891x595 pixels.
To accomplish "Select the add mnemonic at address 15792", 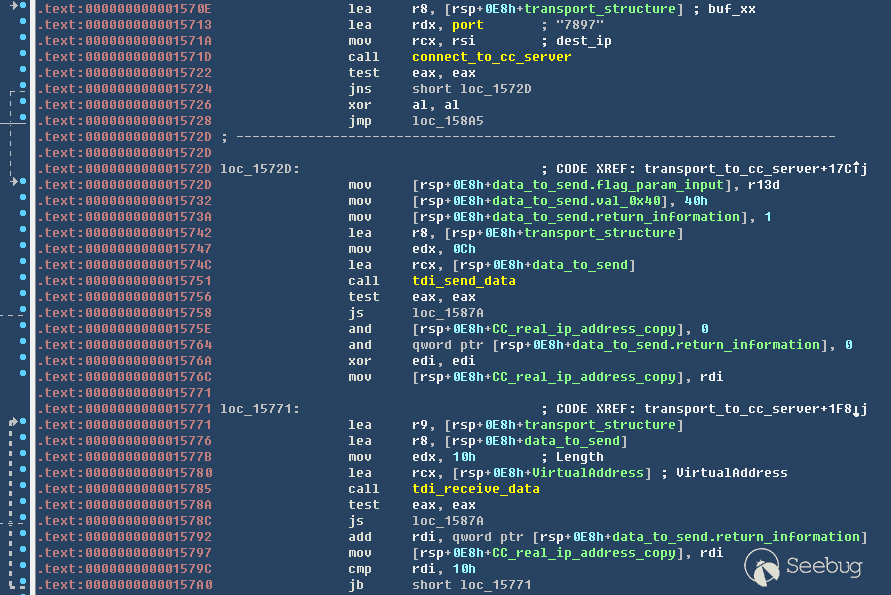I will point(360,536).
